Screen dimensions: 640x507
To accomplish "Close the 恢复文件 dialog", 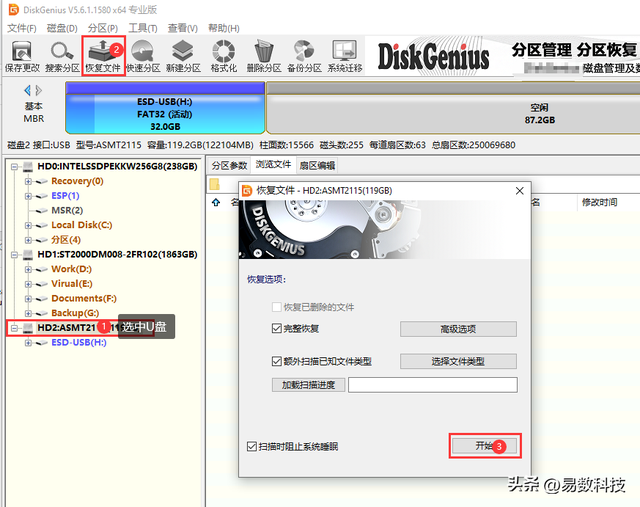I will click(x=520, y=191).
